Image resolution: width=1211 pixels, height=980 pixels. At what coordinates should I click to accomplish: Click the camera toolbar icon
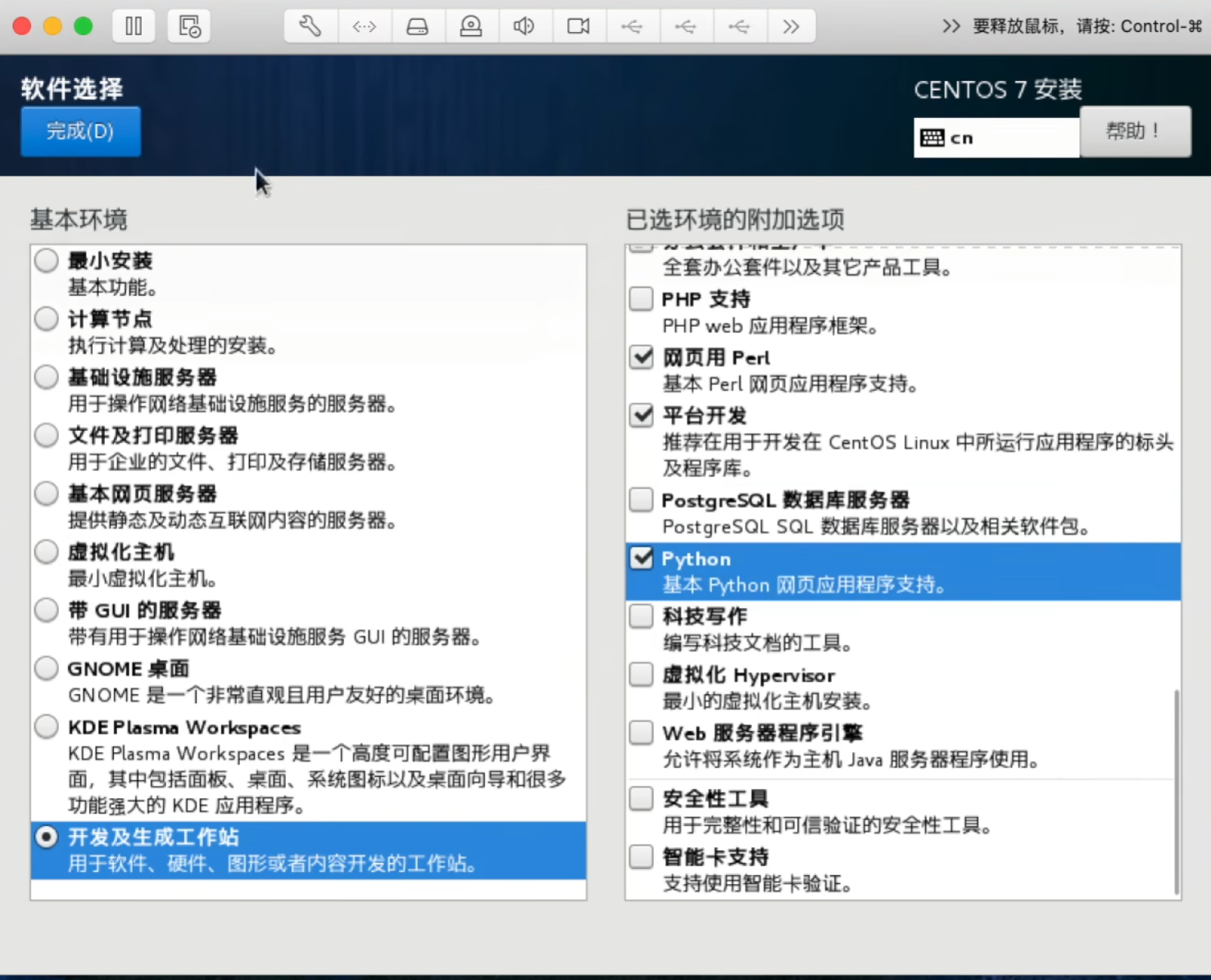point(578,25)
